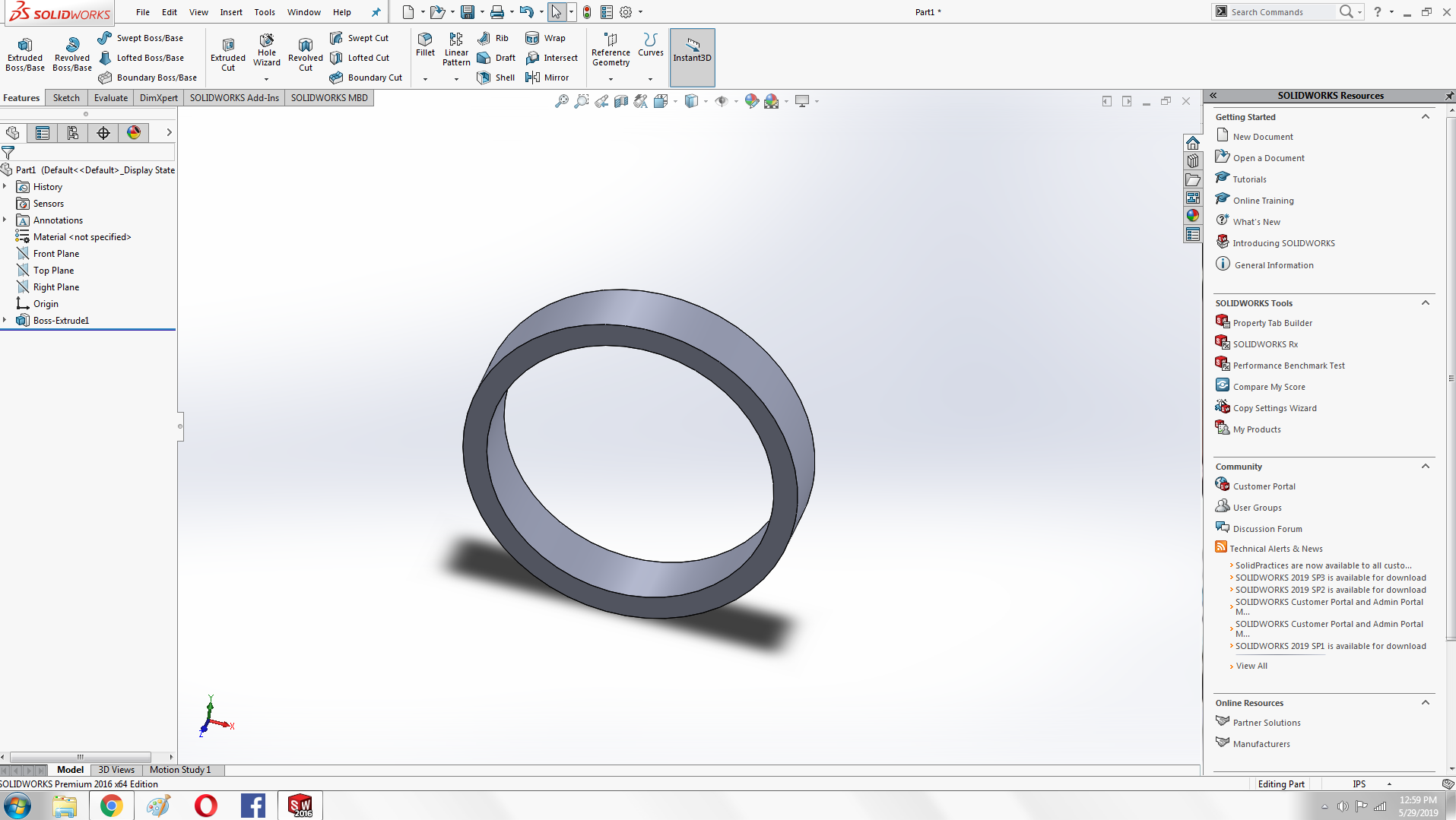
Task: Open the Curves tool
Action: (x=650, y=45)
